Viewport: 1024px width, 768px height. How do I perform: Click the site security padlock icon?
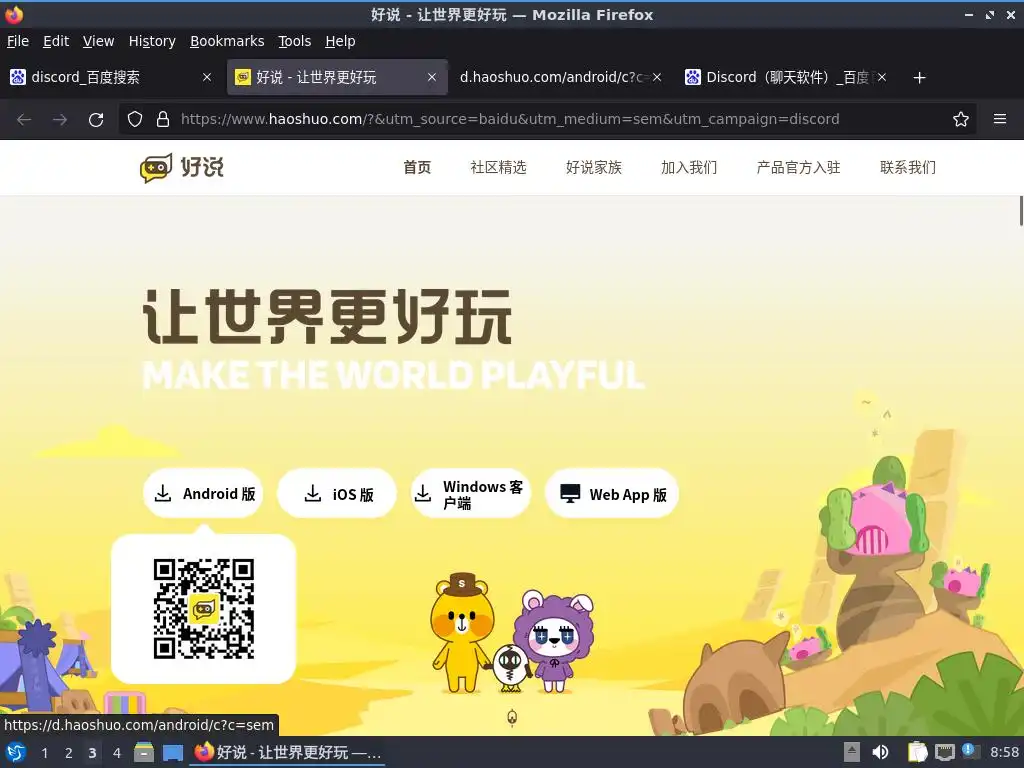(x=163, y=119)
